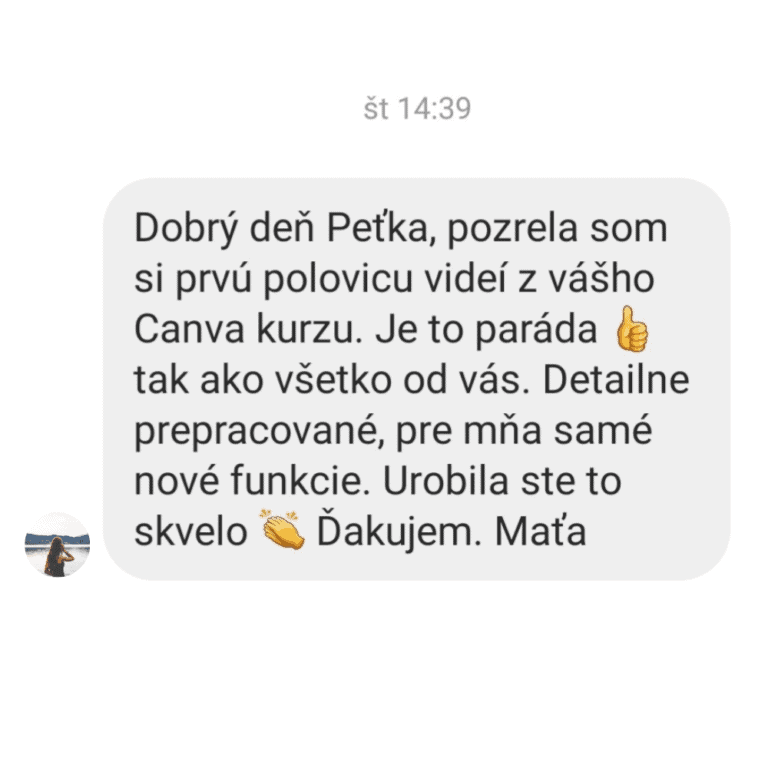The height and width of the screenshot is (768, 768).
Task: Click the word Canva in the message
Action: [189, 330]
